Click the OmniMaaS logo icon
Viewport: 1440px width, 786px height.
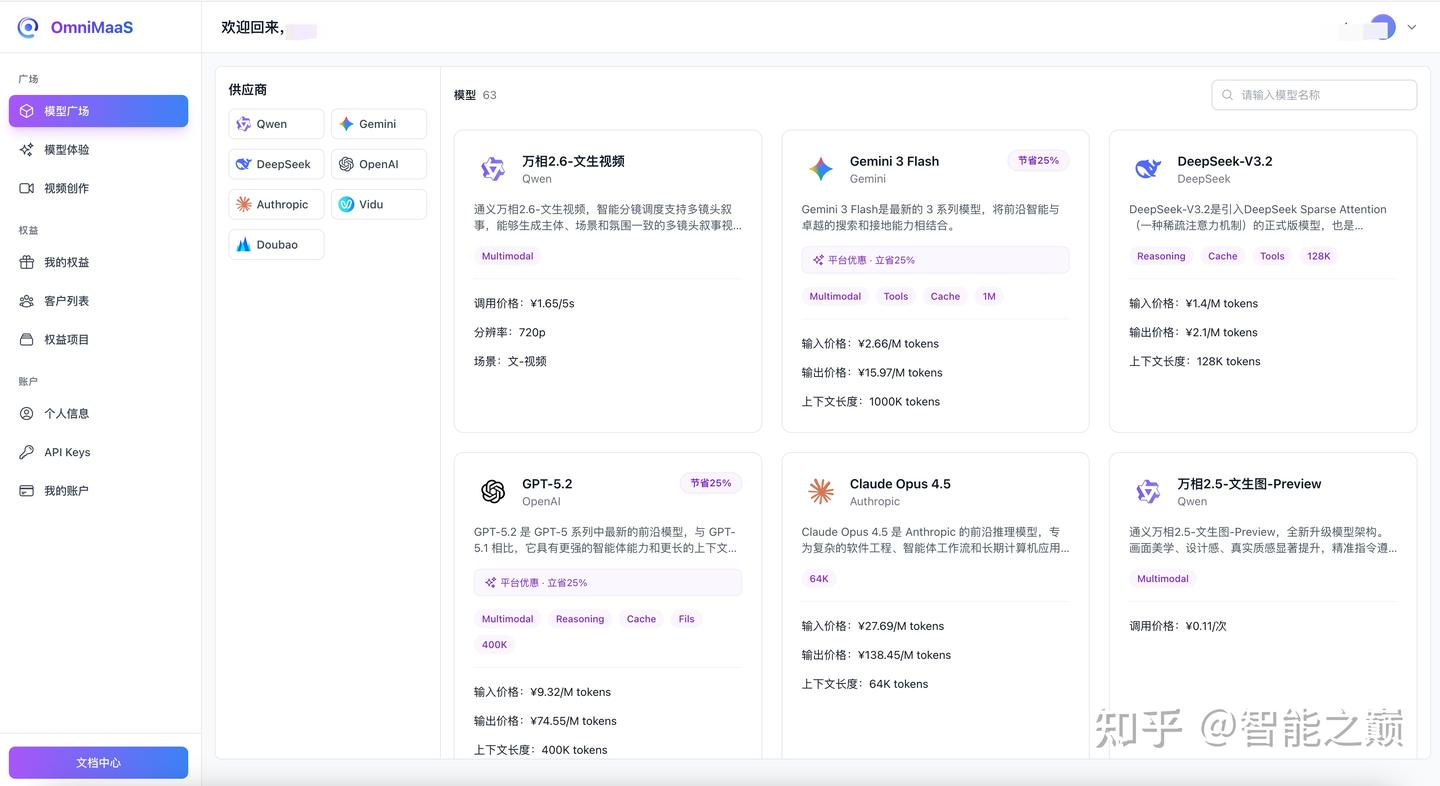pyautogui.click(x=28, y=27)
